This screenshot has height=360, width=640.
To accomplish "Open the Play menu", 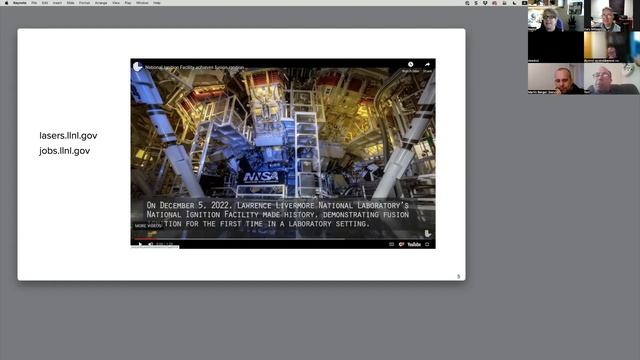I will point(128,3).
